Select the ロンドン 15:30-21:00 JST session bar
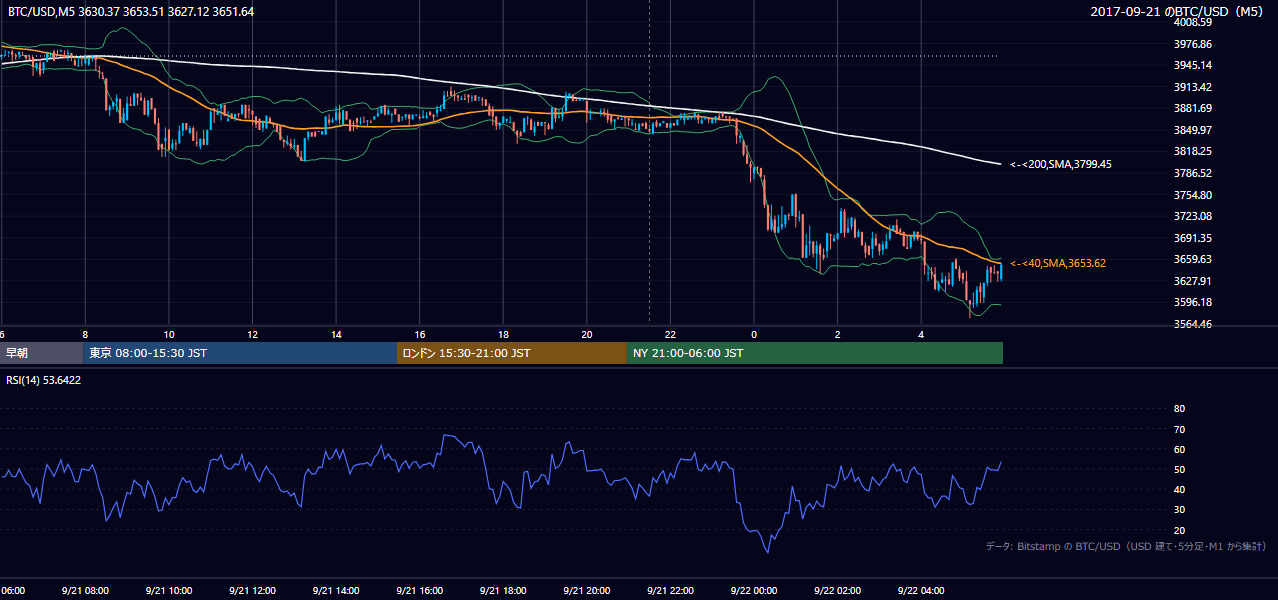1278x600 pixels. [512, 353]
